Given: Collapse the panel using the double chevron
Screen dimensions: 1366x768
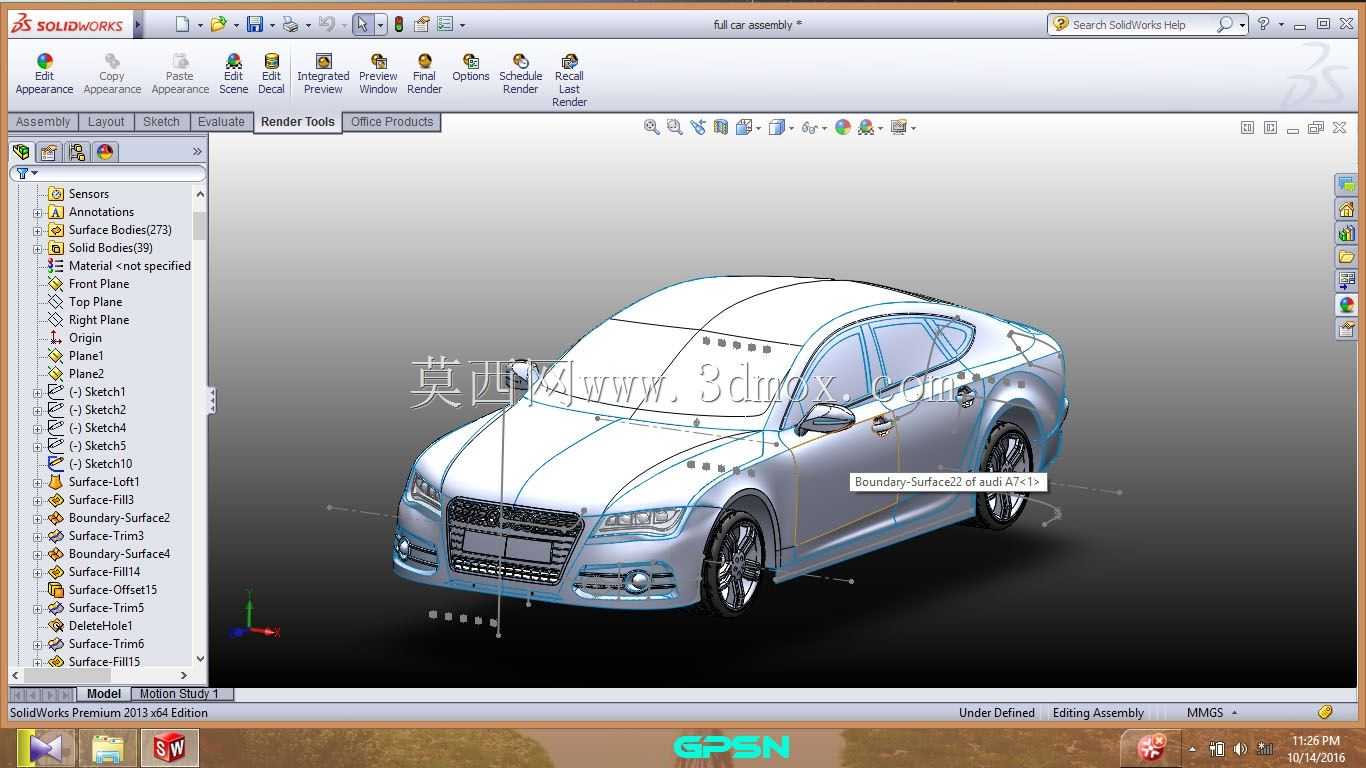Looking at the screenshot, I should [x=197, y=151].
